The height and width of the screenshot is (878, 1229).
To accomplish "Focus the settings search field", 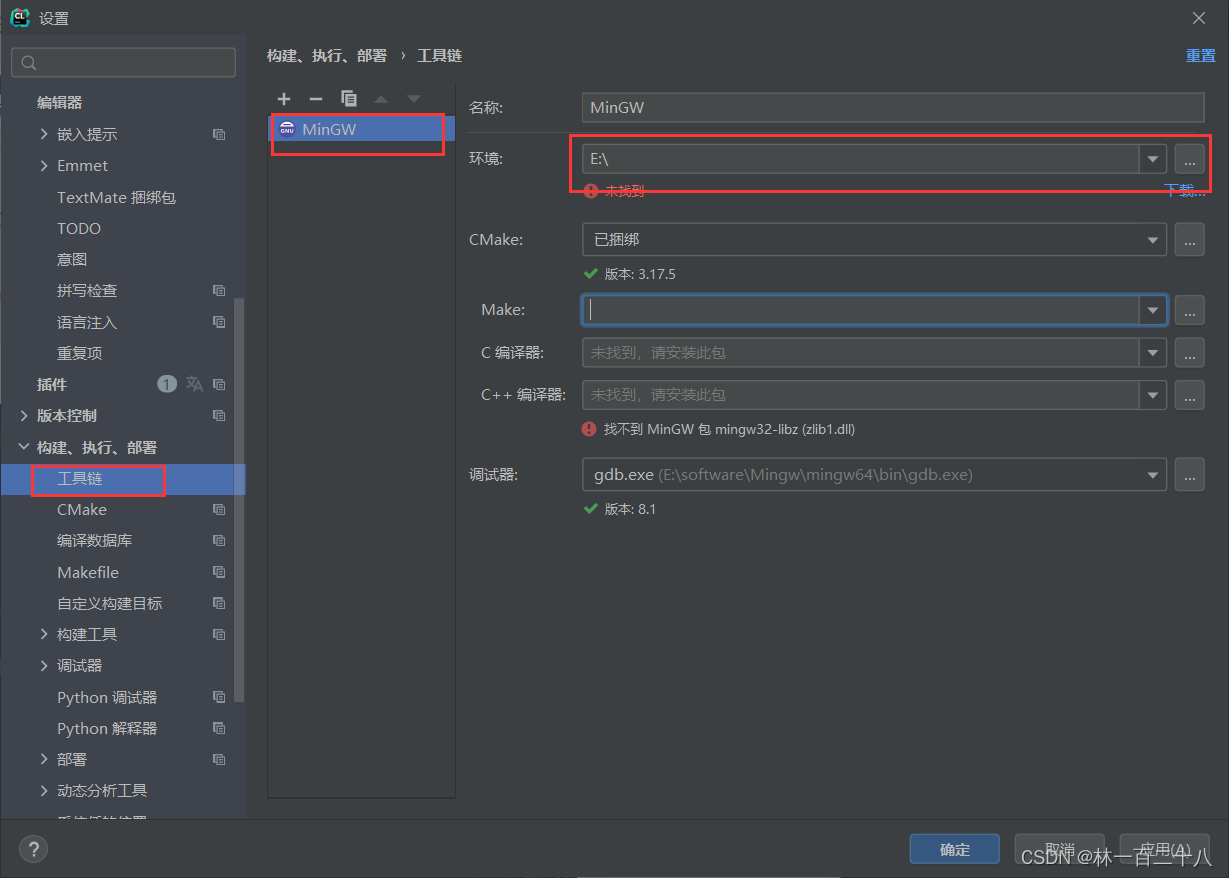I will [x=124, y=63].
